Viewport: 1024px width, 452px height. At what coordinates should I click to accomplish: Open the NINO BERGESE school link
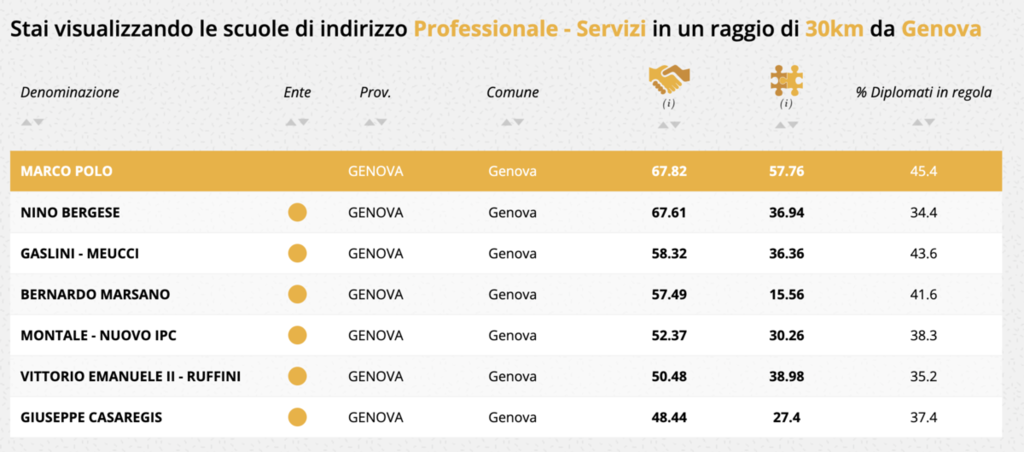tap(72, 212)
